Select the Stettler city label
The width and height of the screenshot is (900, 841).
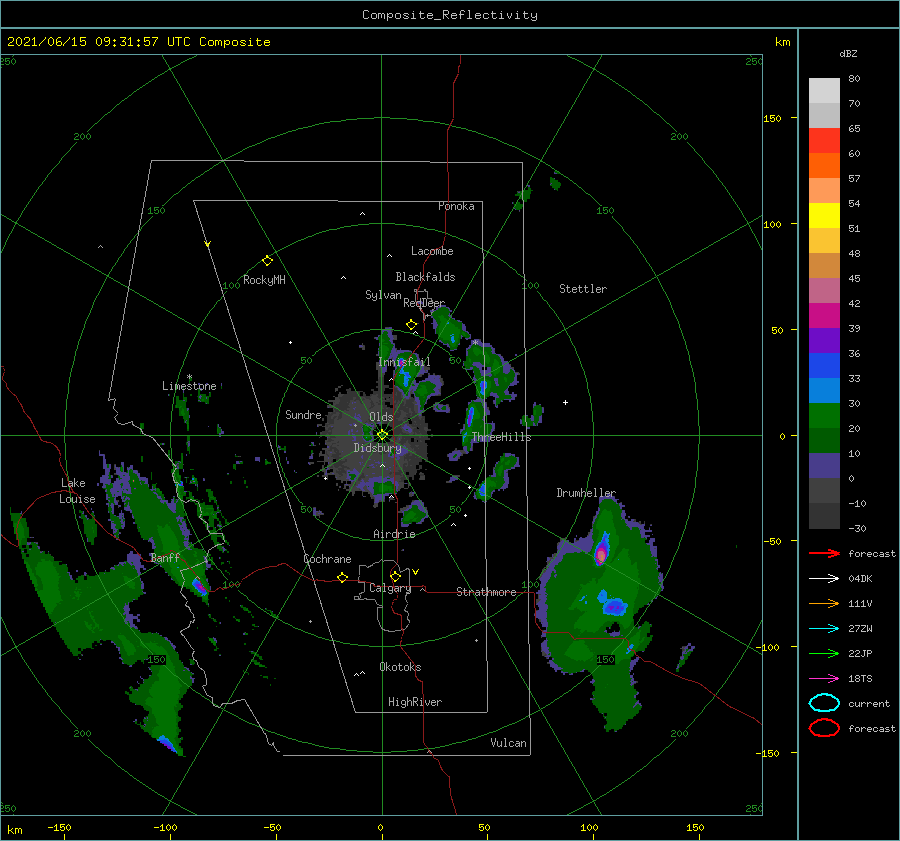(x=583, y=289)
